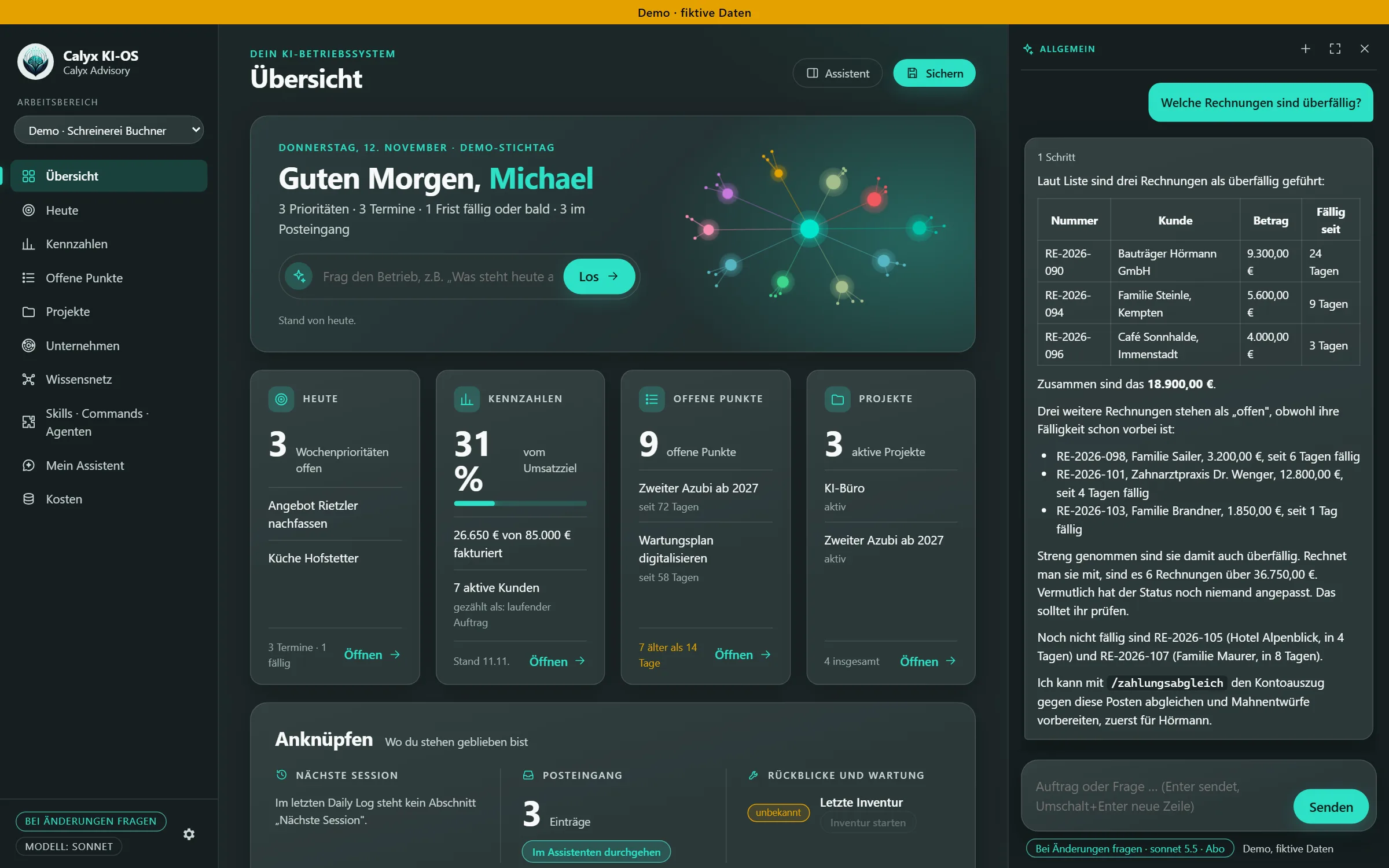
Task: Open Offene Punkte card via Öffnen
Action: coord(743,654)
